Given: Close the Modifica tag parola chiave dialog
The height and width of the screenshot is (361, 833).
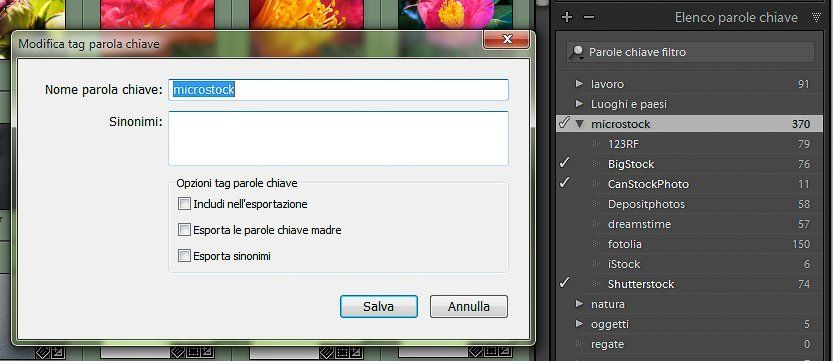Looking at the screenshot, I should click(x=506, y=40).
